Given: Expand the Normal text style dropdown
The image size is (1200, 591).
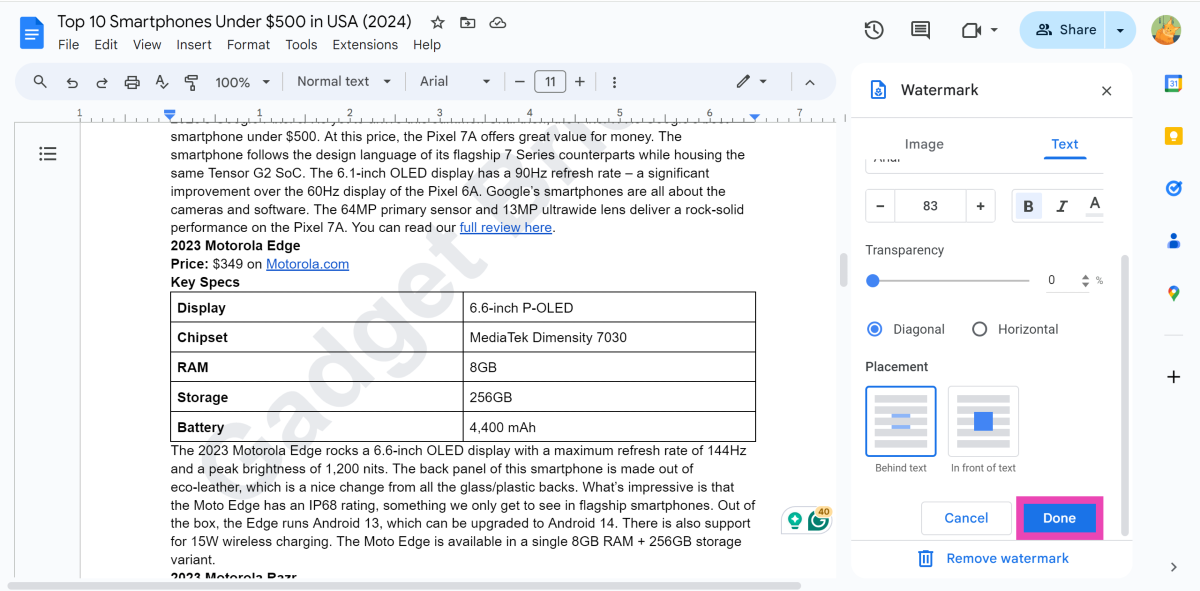Looking at the screenshot, I should pyautogui.click(x=343, y=82).
